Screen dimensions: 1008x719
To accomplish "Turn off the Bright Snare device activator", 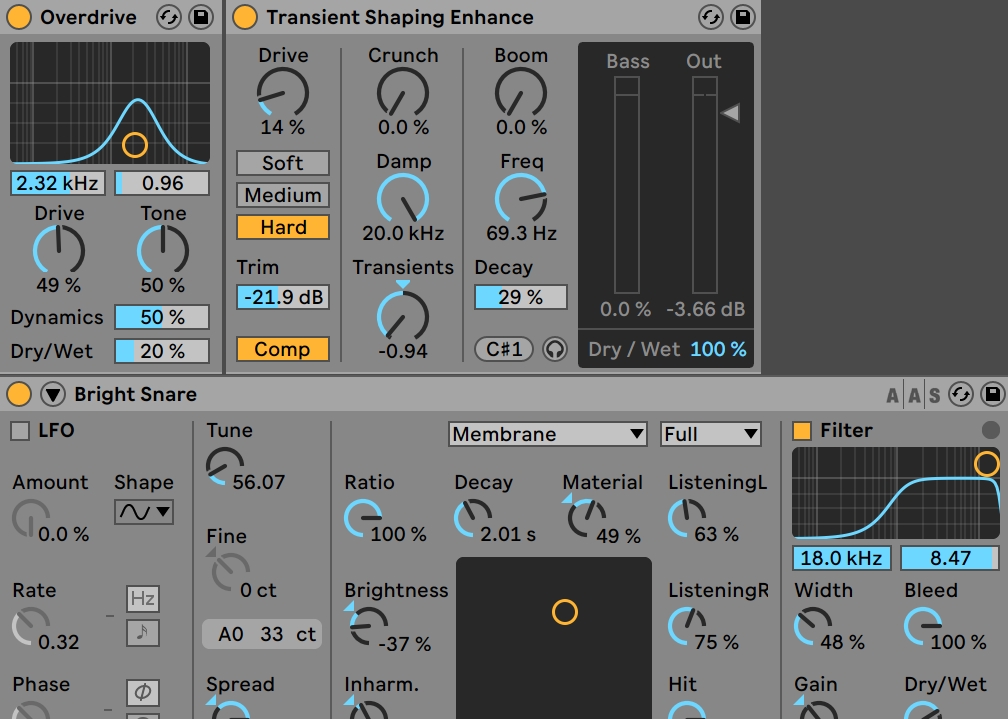I will (x=19, y=394).
